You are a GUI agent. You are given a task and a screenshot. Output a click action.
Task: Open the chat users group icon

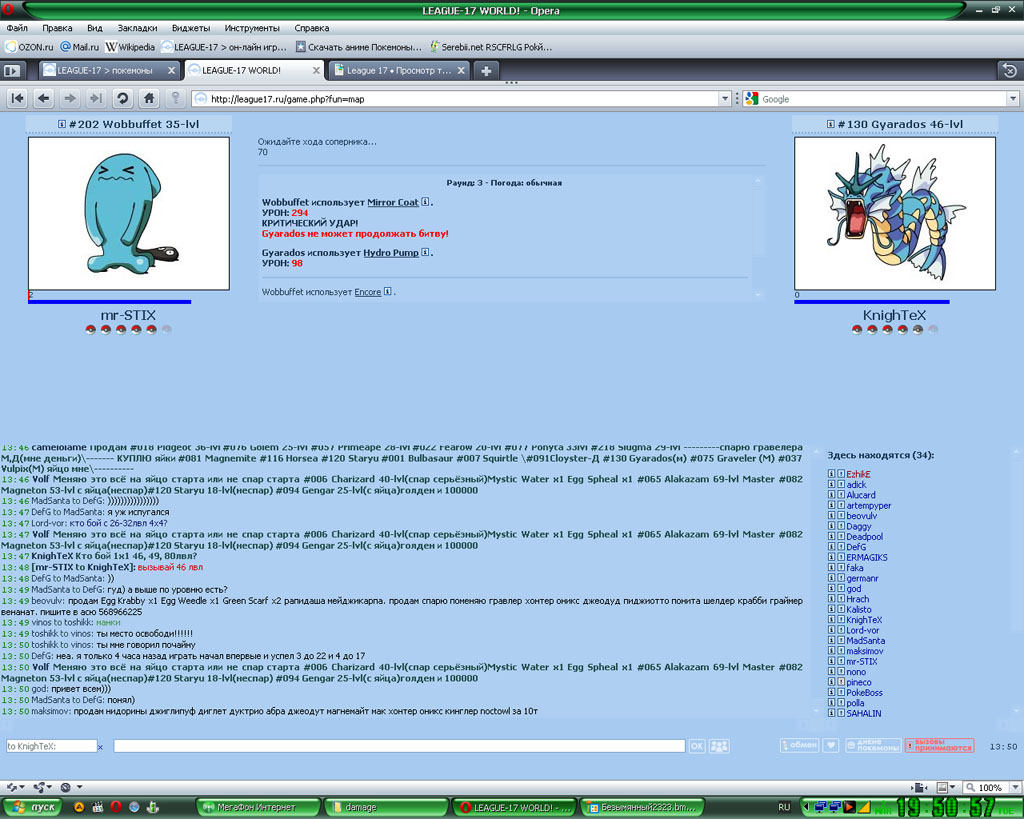[x=719, y=746]
